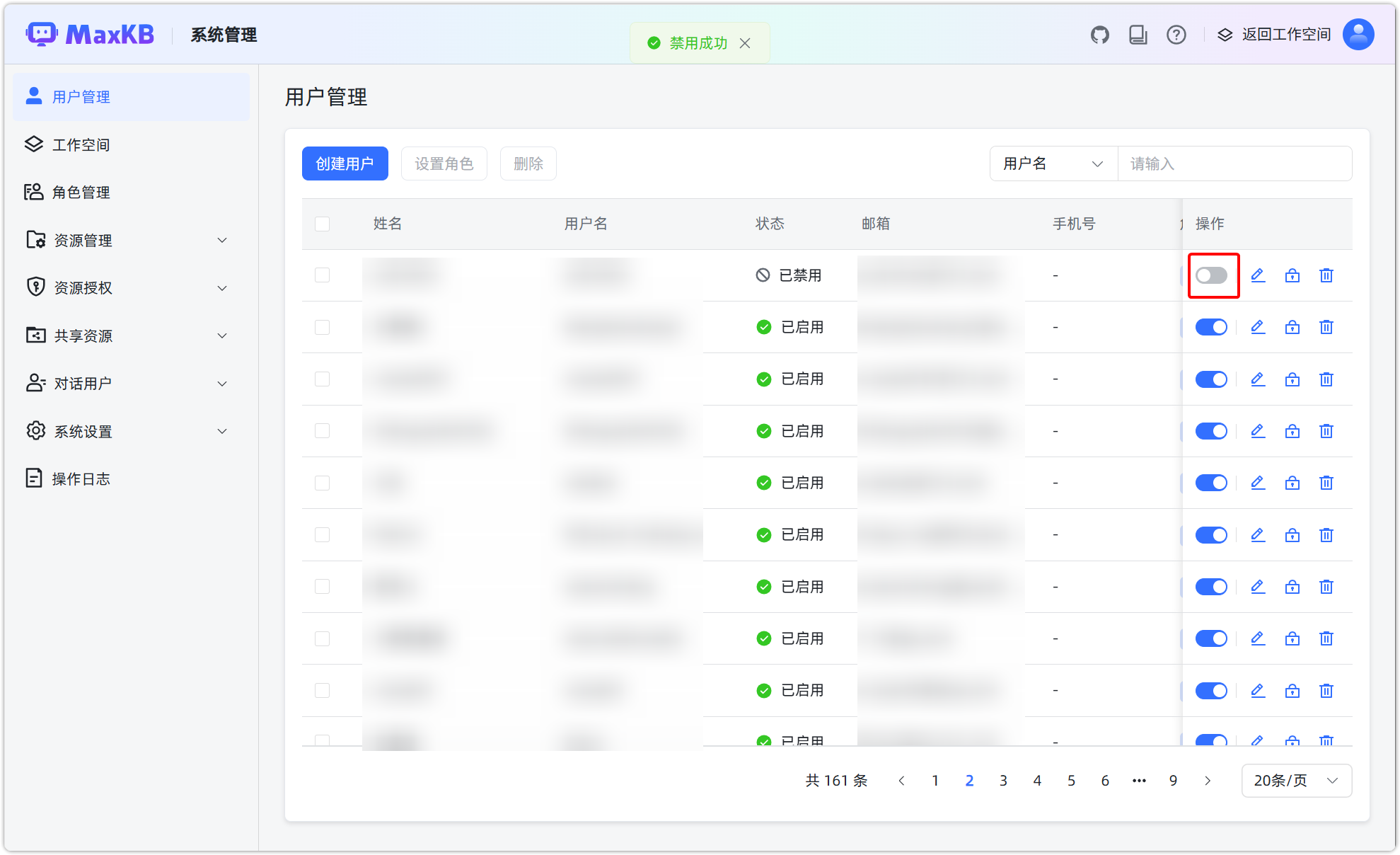The image size is (1400, 855).
Task: Select the 用户管理 sidebar item
Action: tap(80, 97)
